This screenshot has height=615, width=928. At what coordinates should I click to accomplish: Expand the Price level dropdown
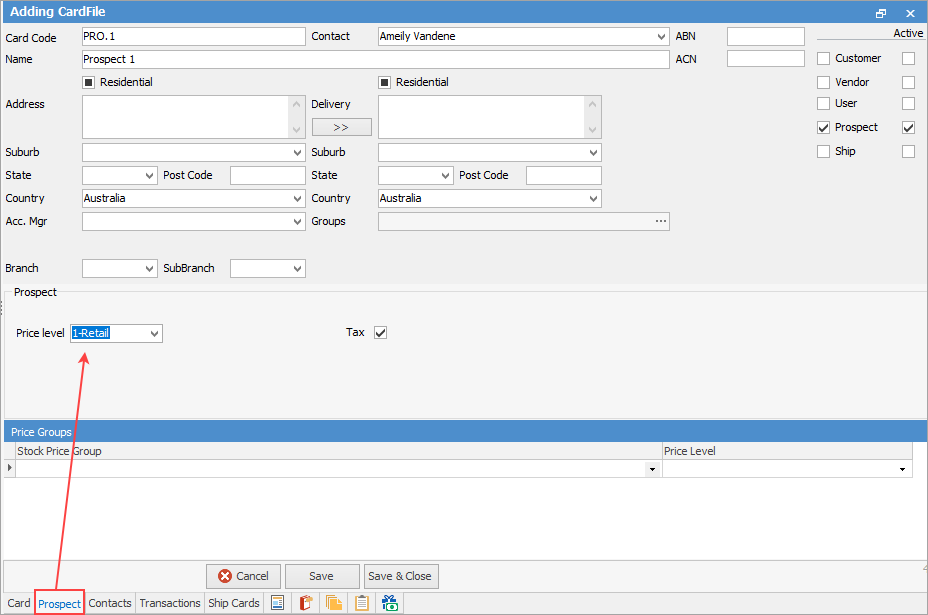click(154, 333)
